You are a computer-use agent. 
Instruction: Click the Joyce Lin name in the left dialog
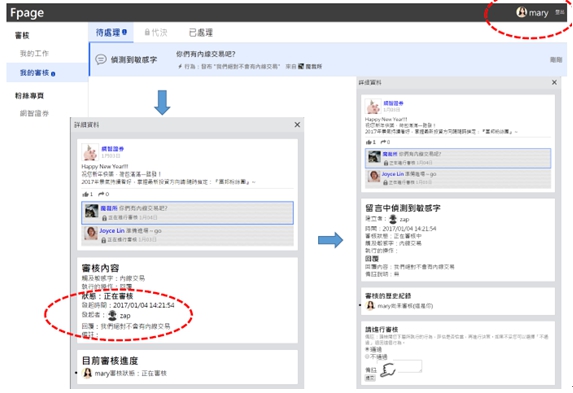tap(112, 231)
